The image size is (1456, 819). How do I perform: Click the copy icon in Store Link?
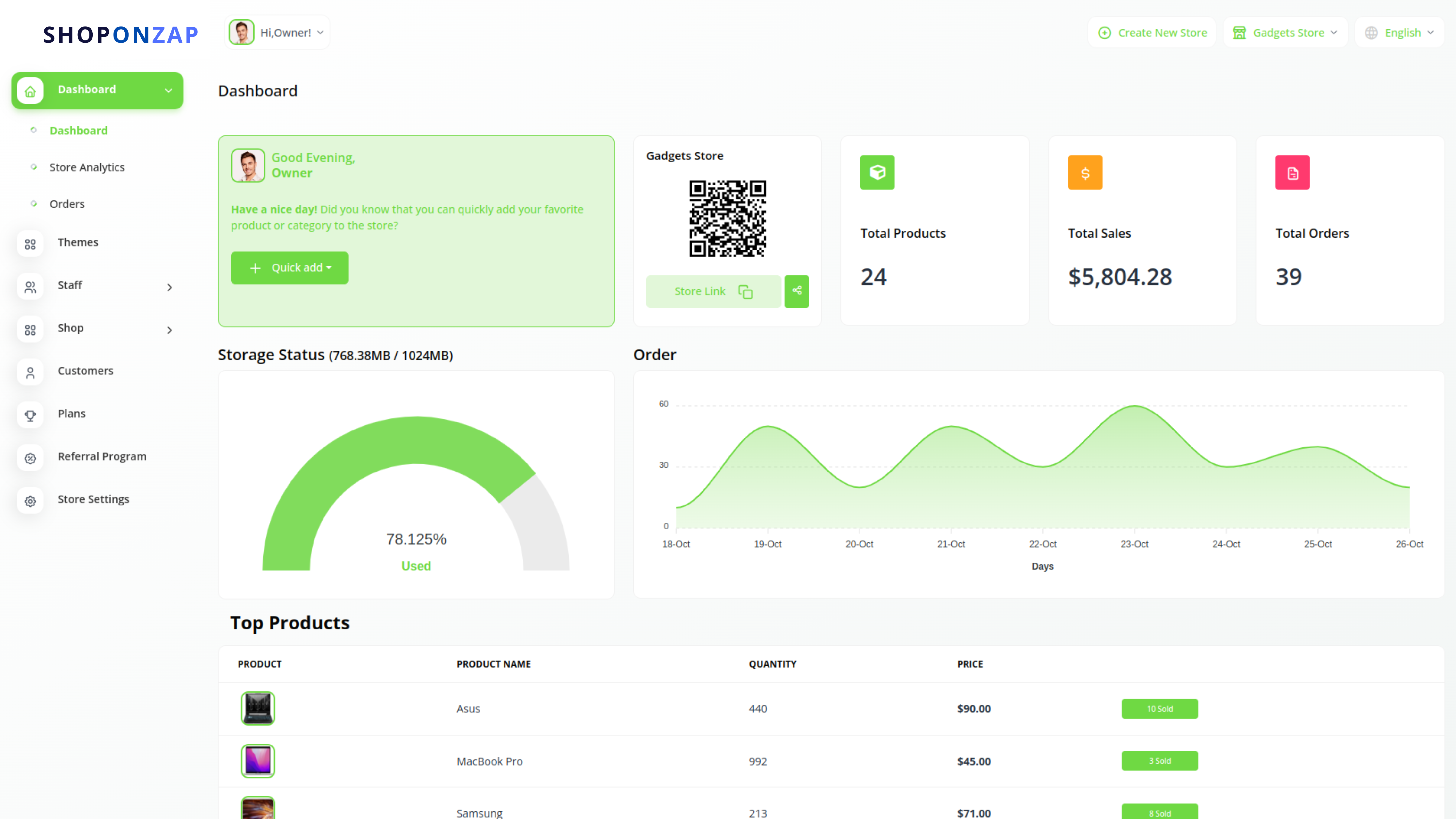(745, 292)
